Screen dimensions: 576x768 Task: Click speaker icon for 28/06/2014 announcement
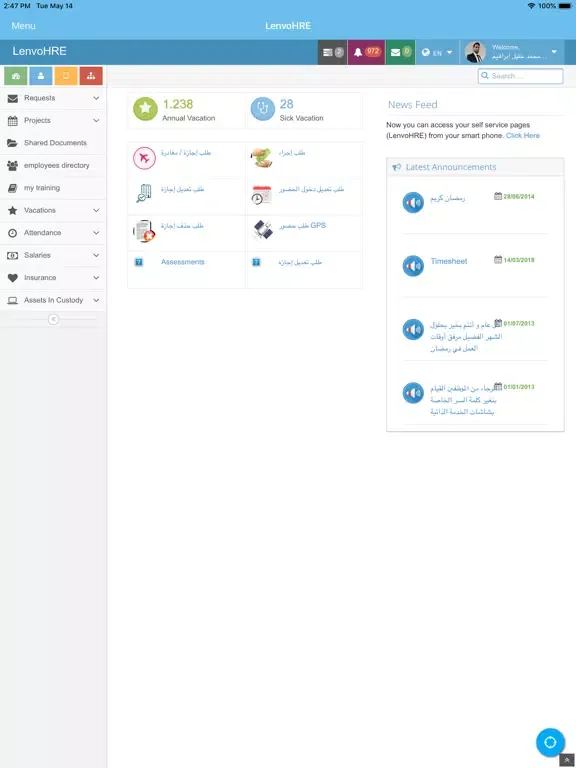(x=413, y=203)
